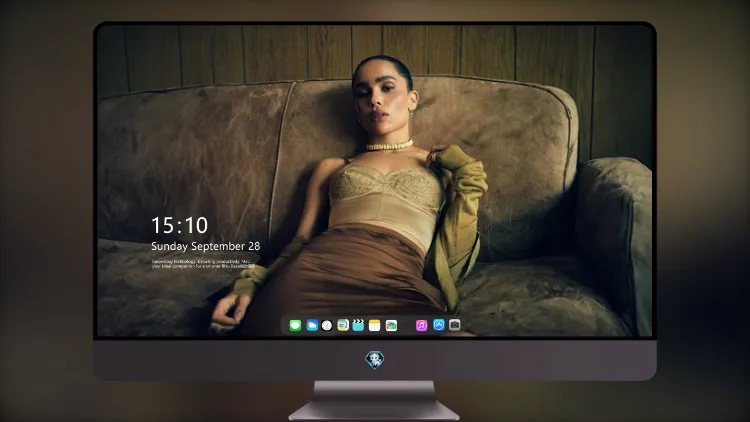Viewport: 750px width, 422px height.
Task: Click the logo badge on monitor chin
Action: click(x=375, y=360)
